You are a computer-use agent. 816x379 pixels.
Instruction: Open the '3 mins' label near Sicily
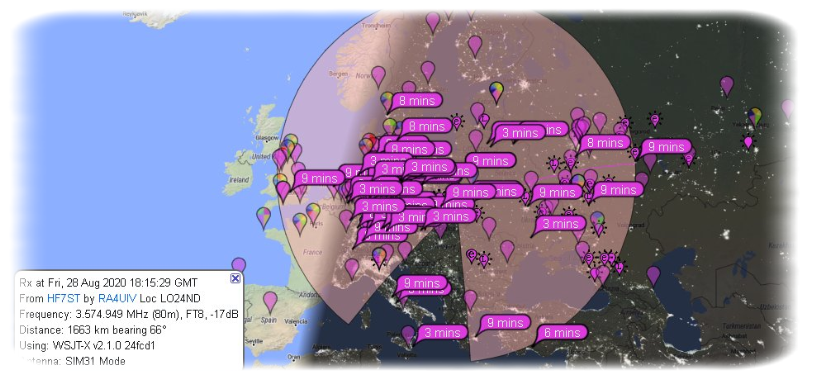[x=441, y=333]
